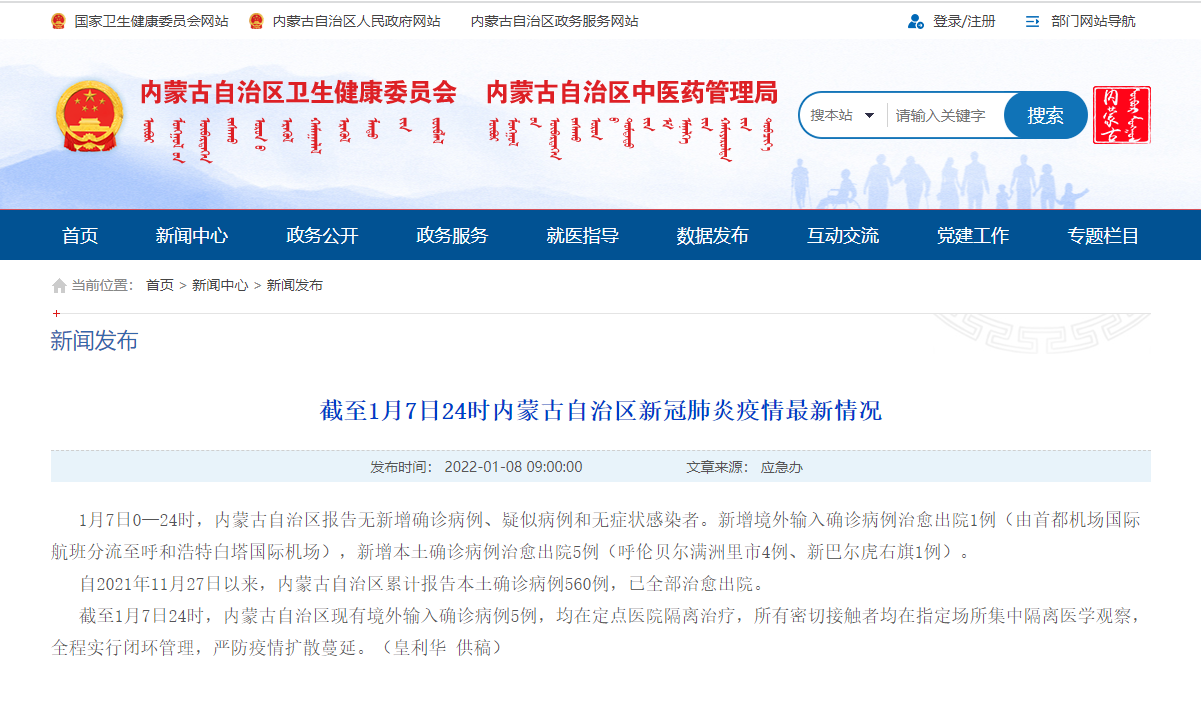The width and height of the screenshot is (1201, 718).
Task: Click emblem icon beside 国家卫生健康委员会网站
Action: click(x=58, y=21)
